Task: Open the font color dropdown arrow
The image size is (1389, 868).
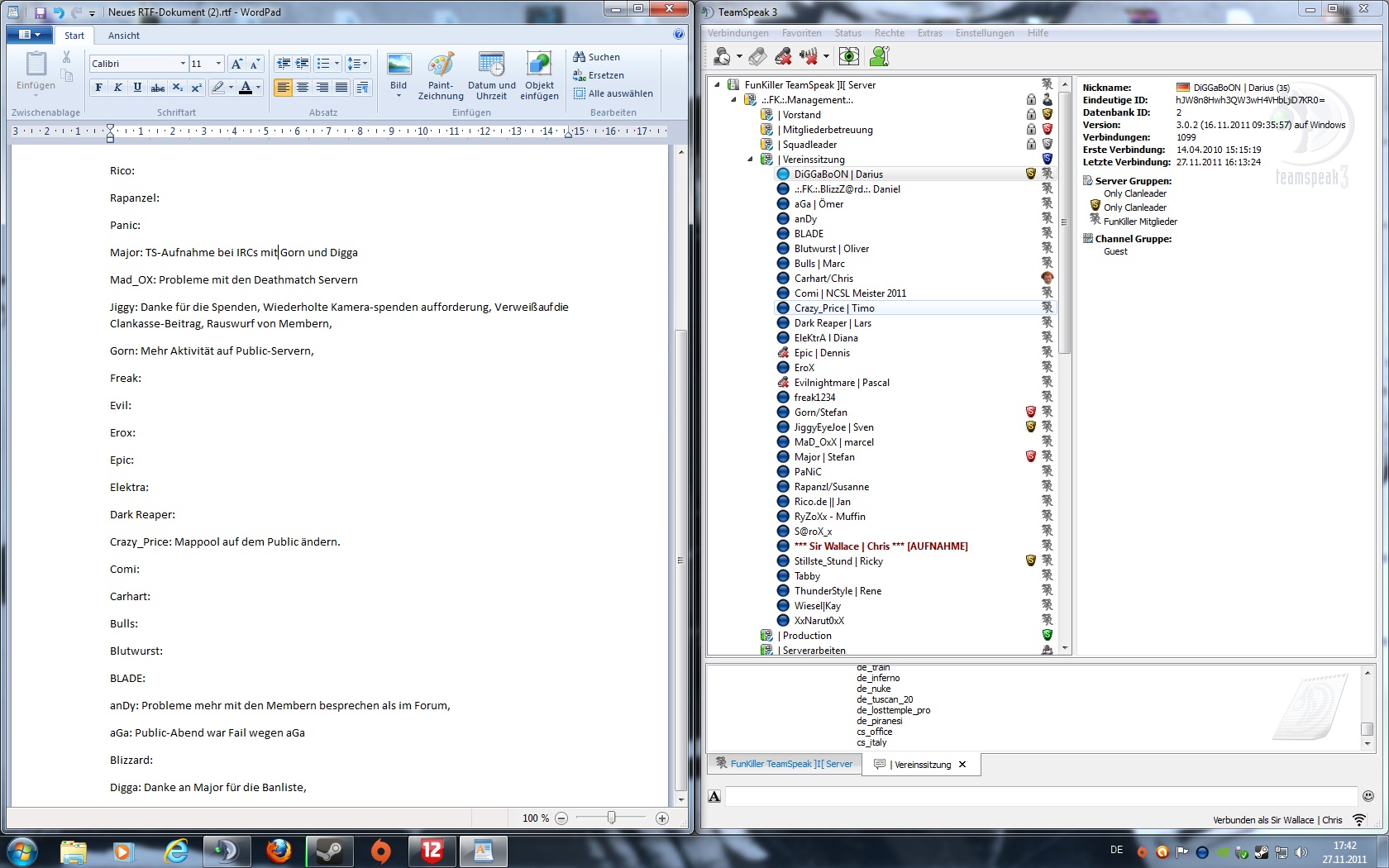Action: click(258, 88)
